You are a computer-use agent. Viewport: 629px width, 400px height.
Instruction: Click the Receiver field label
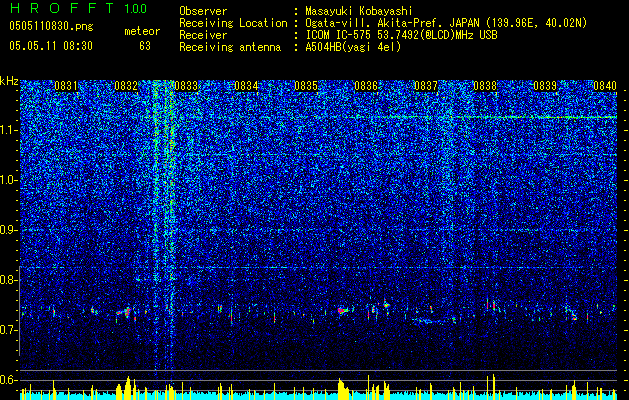[x=203, y=35]
